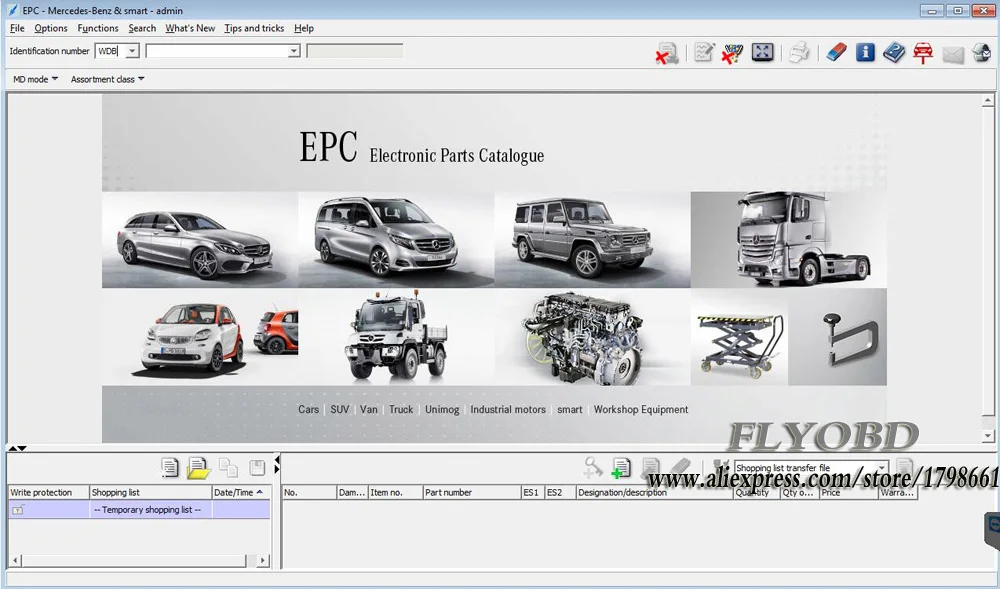This screenshot has height=589, width=1000.
Task: Select the Workshop Equipment category link
Action: (x=641, y=409)
